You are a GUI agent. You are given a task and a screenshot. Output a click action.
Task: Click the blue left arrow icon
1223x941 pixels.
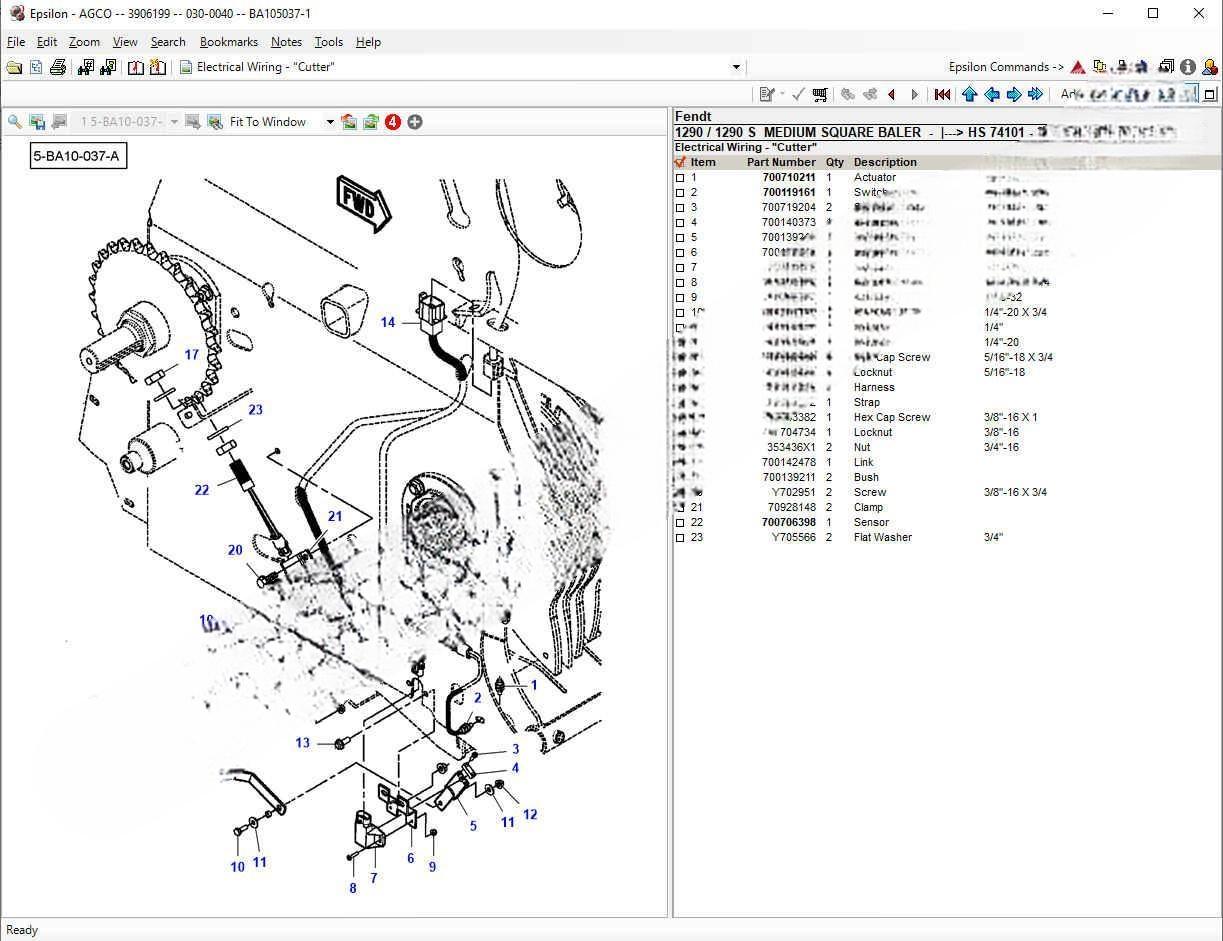[x=992, y=94]
